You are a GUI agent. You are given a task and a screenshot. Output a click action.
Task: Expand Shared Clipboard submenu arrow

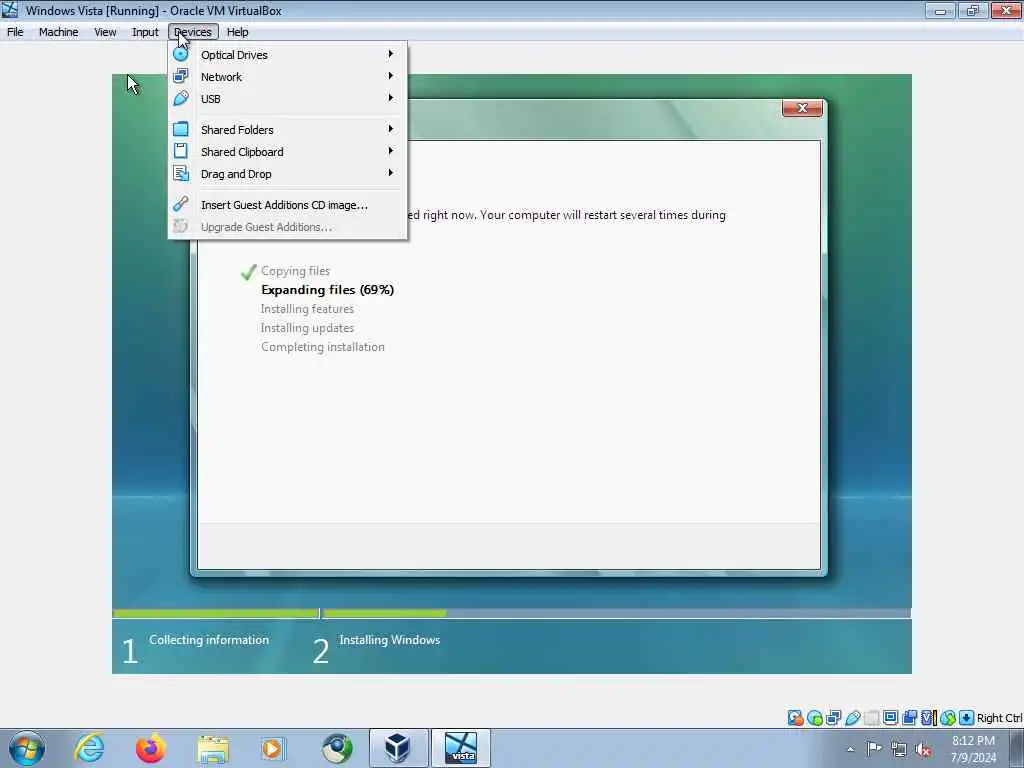[x=391, y=151]
